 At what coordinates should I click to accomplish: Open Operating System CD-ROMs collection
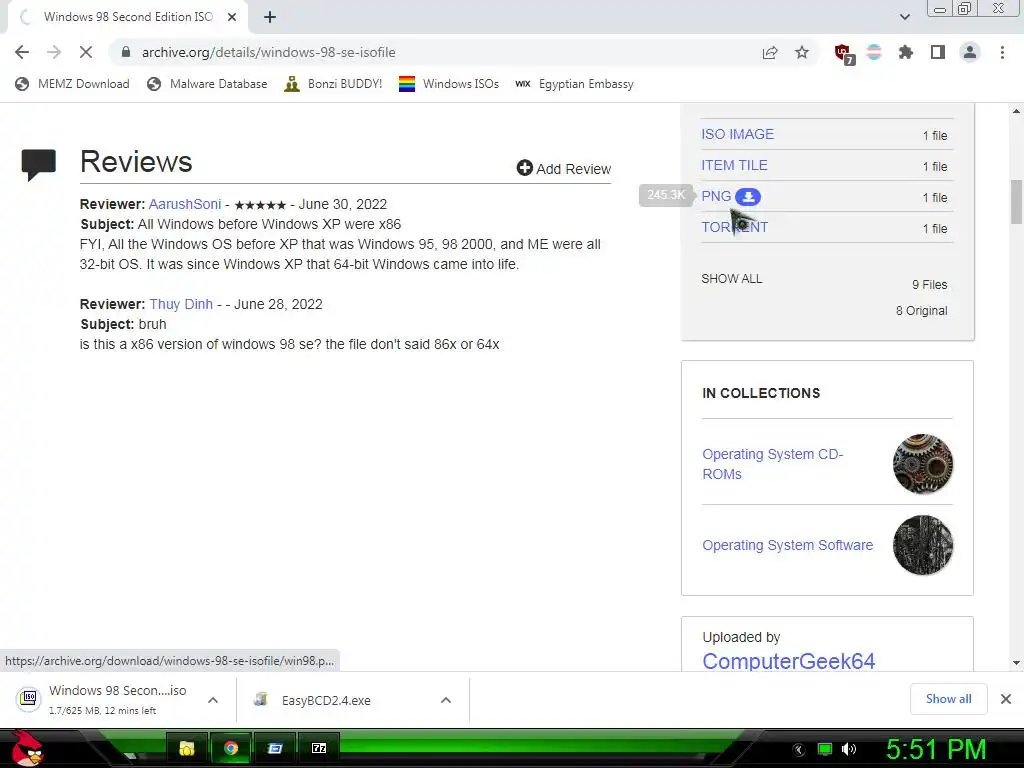click(x=773, y=464)
